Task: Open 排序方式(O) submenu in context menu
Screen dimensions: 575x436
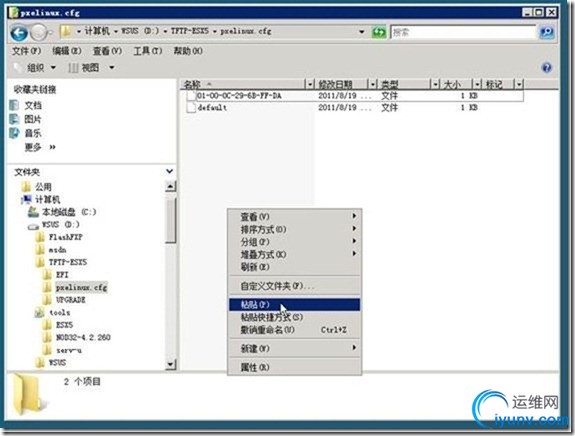Action: tap(294, 229)
